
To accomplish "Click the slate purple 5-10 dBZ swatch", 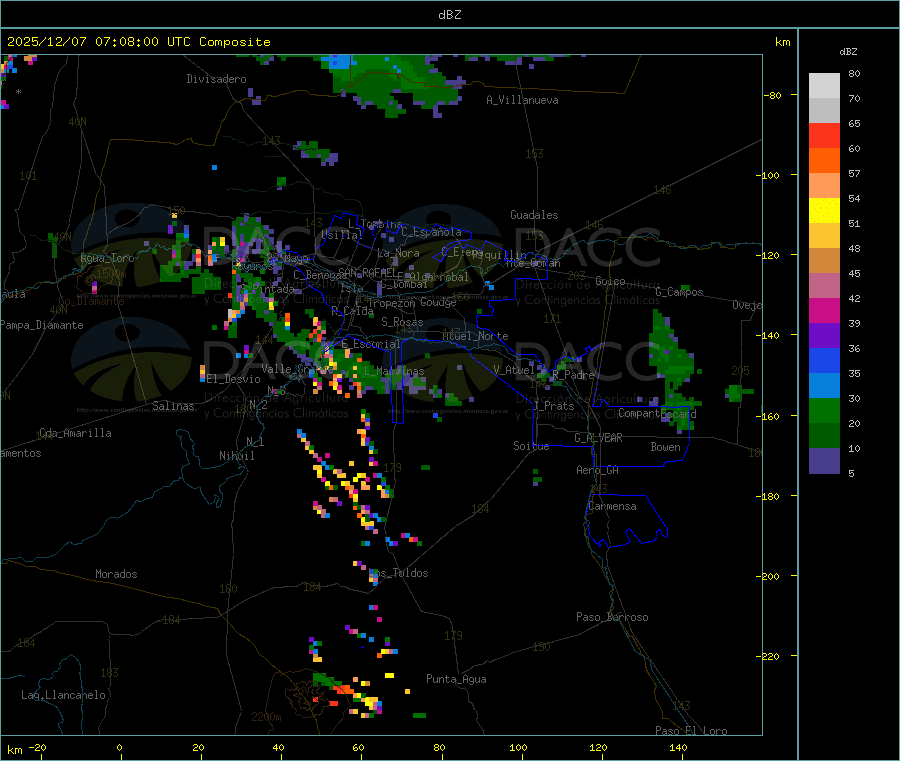I will tap(824, 461).
